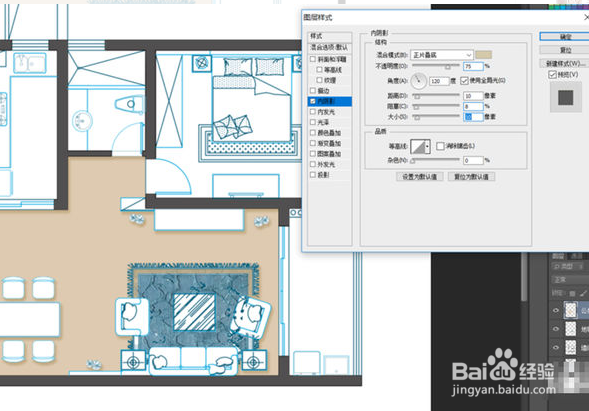Viewport: 589px width, 411px height.
Task: Click the 新建样式(W) new style button
Action: 565,63
